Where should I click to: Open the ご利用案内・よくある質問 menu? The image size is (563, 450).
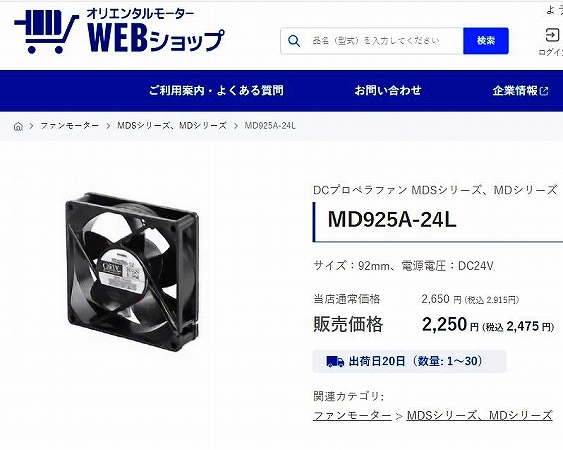pos(216,91)
